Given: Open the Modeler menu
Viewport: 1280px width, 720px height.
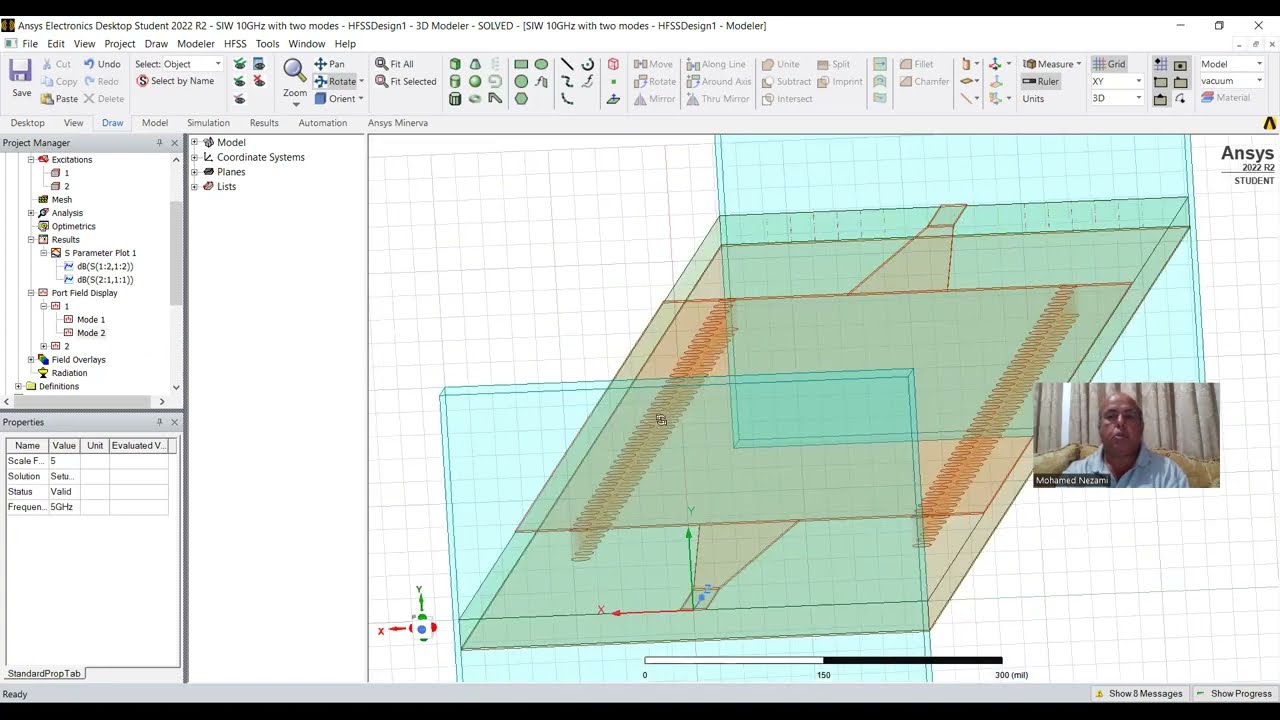Looking at the screenshot, I should coord(195,44).
